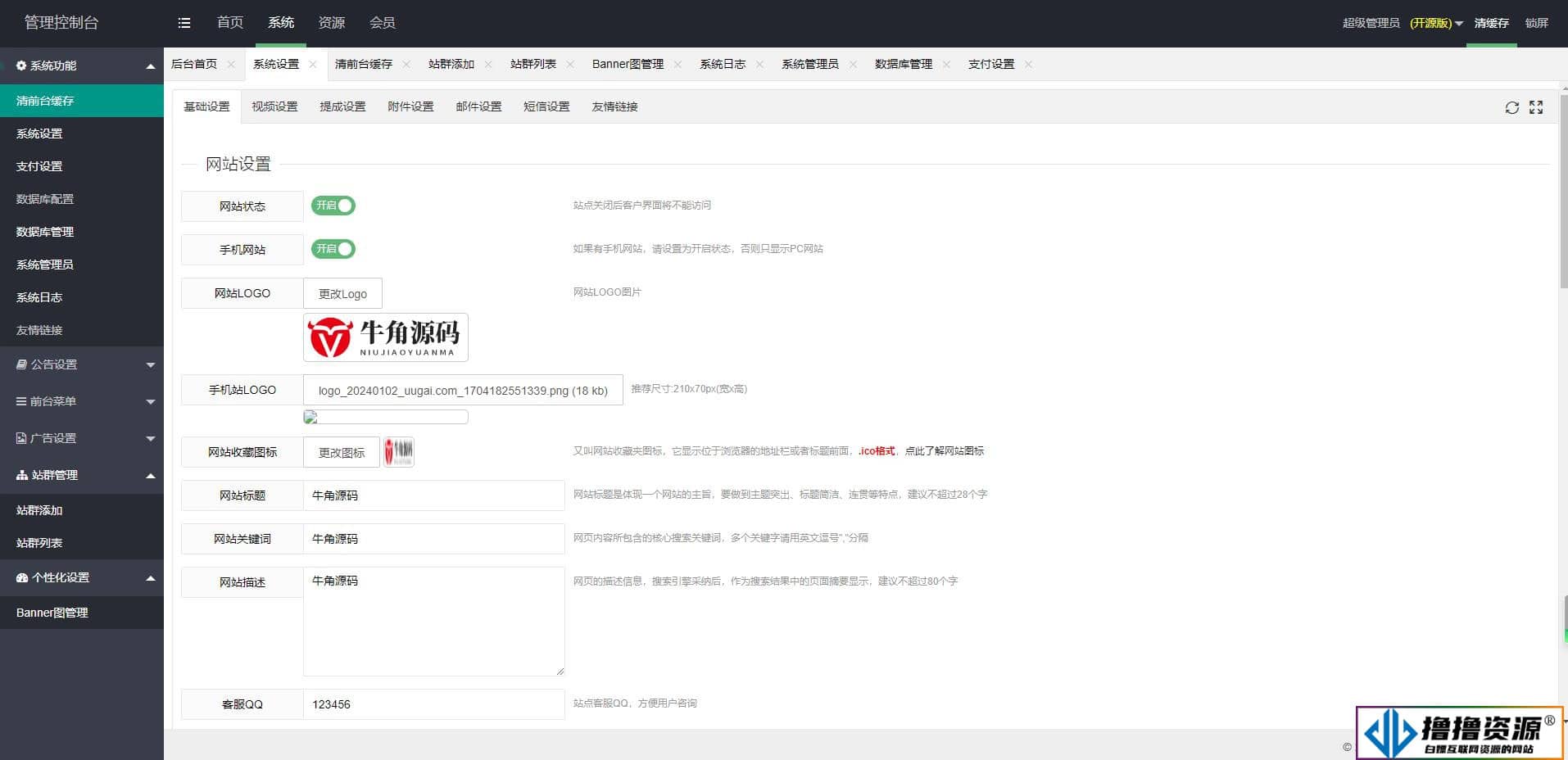Screen dimensions: 1568x760
Task: Close the 清前台缓存 tab
Action: [406, 65]
